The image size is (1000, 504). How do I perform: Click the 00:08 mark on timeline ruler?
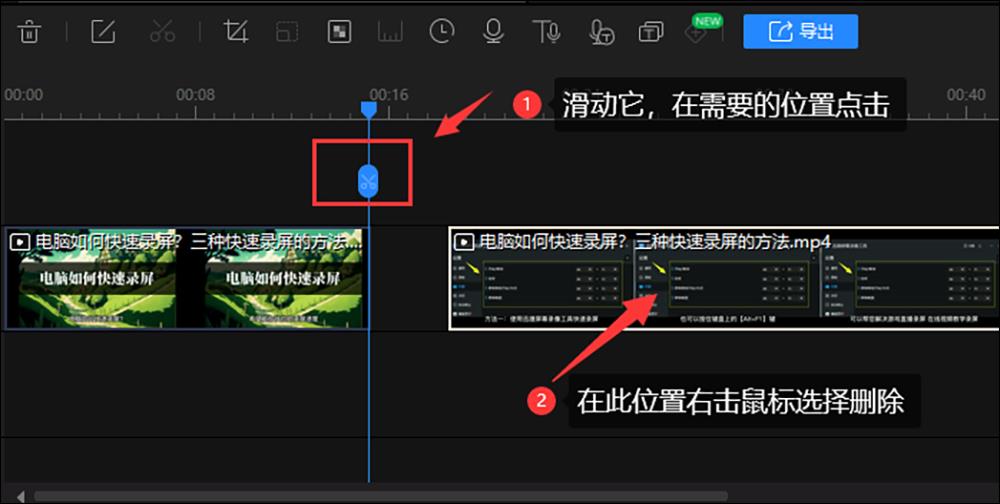click(195, 96)
